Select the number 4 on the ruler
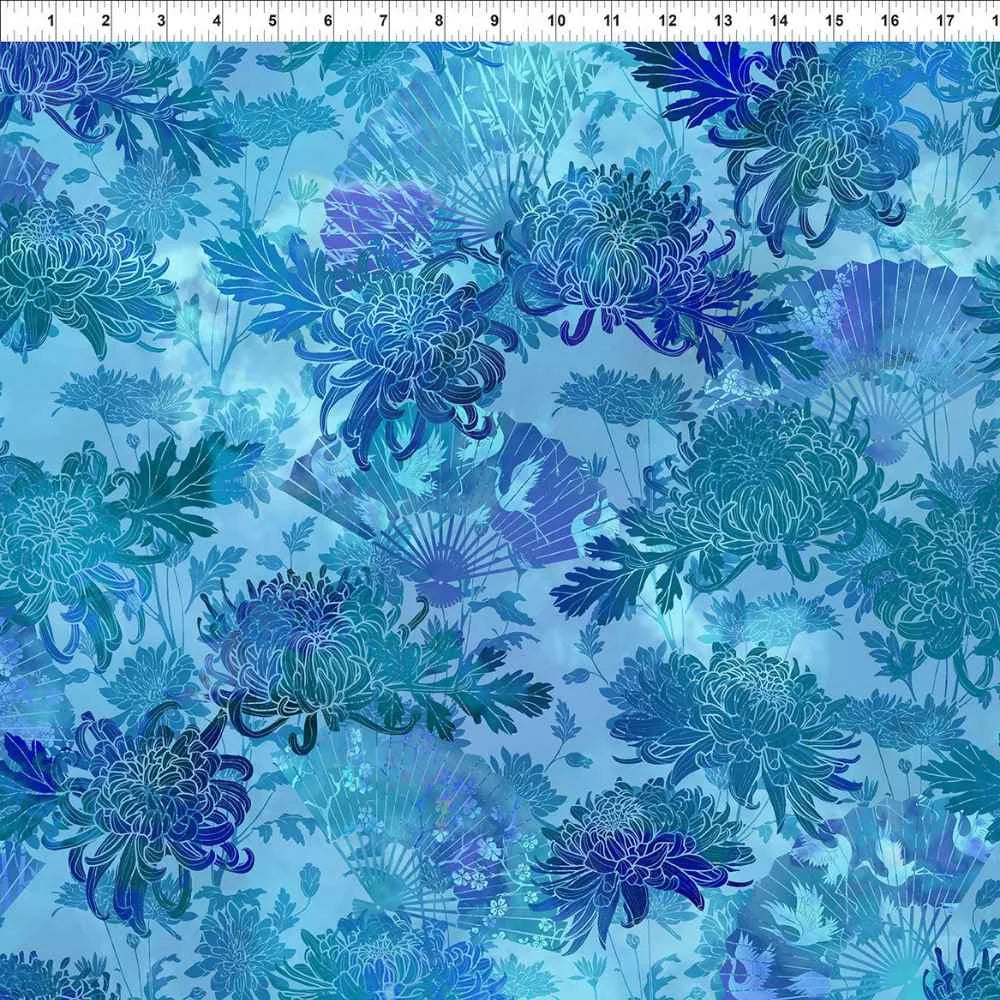The width and height of the screenshot is (1000, 1000). (x=217, y=20)
